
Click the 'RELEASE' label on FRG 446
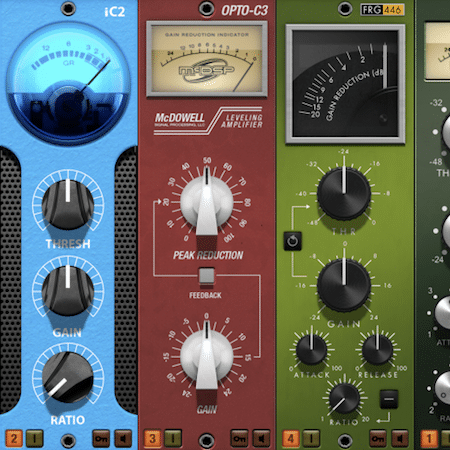pos(378,375)
